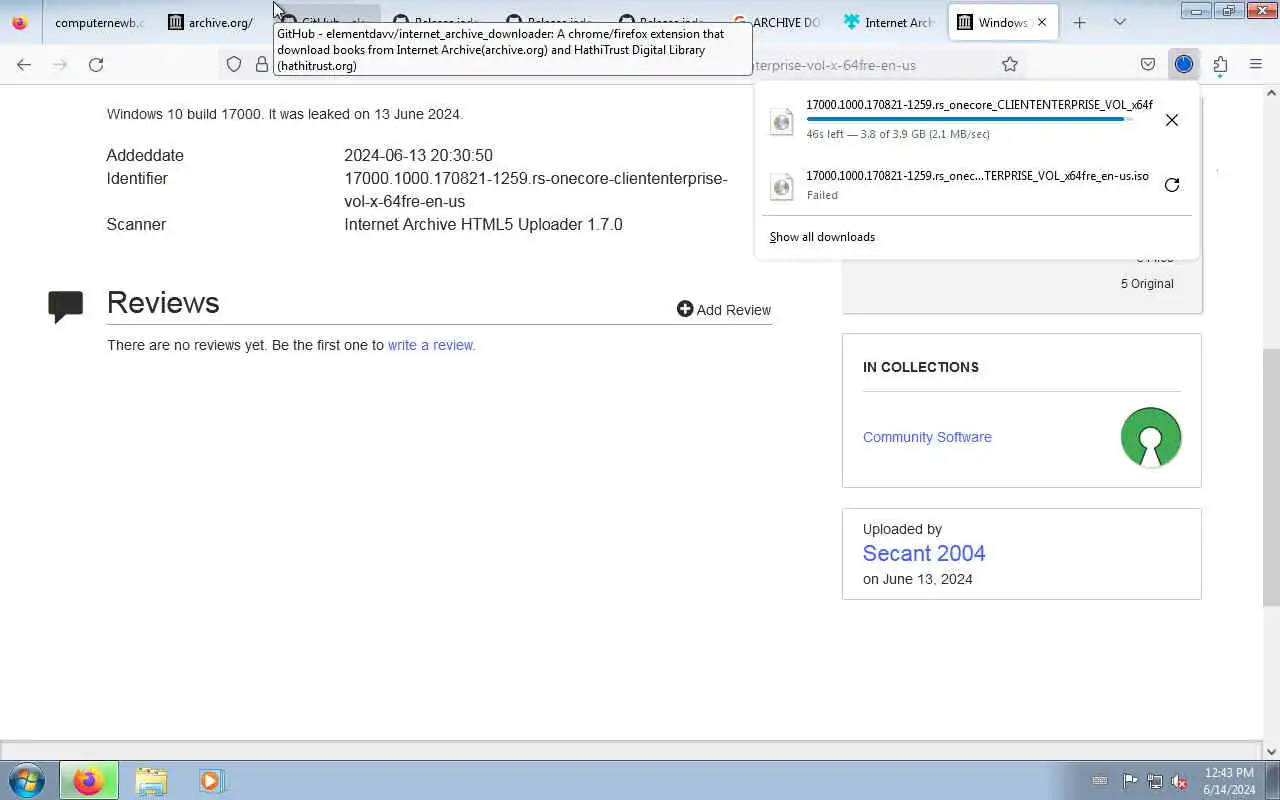Click the scrollbar down arrow
This screenshot has width=1280, height=800.
click(1271, 751)
